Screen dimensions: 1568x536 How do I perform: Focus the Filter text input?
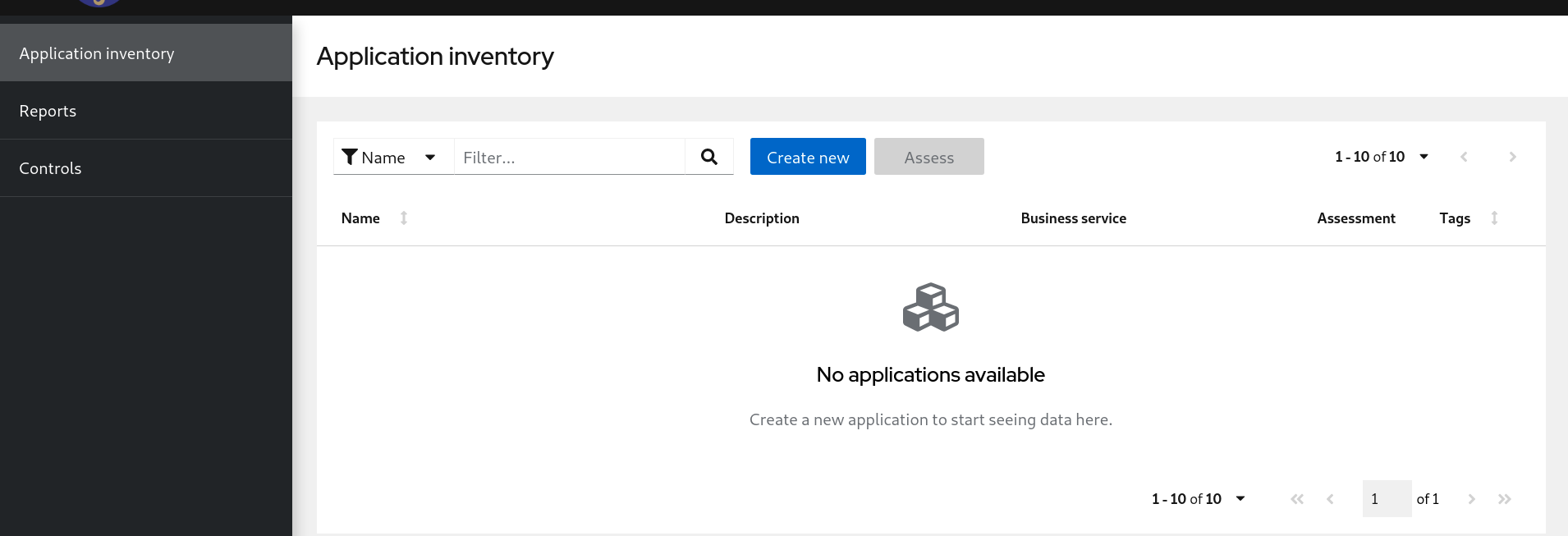(x=570, y=157)
